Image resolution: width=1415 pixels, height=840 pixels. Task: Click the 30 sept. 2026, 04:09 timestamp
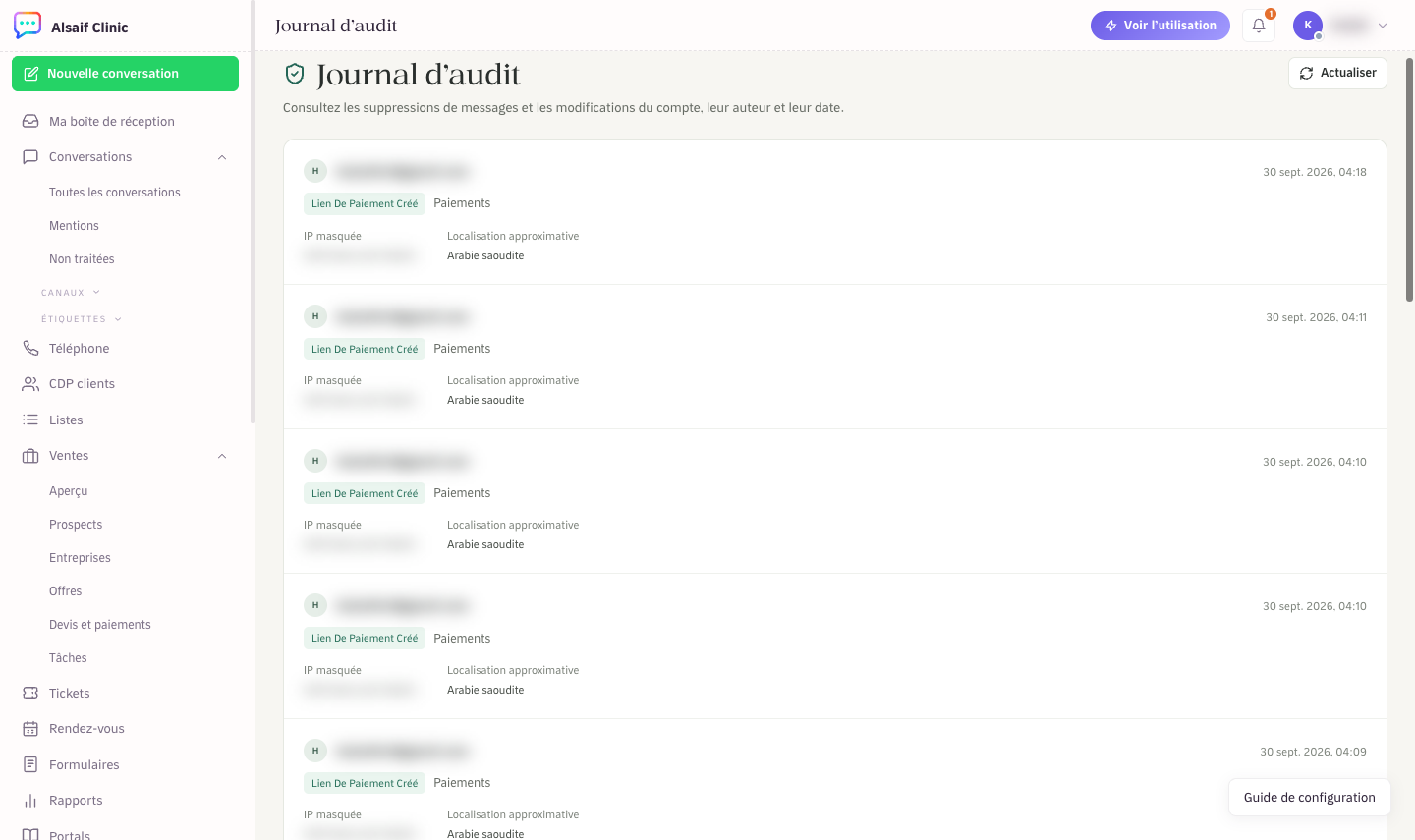(1313, 752)
